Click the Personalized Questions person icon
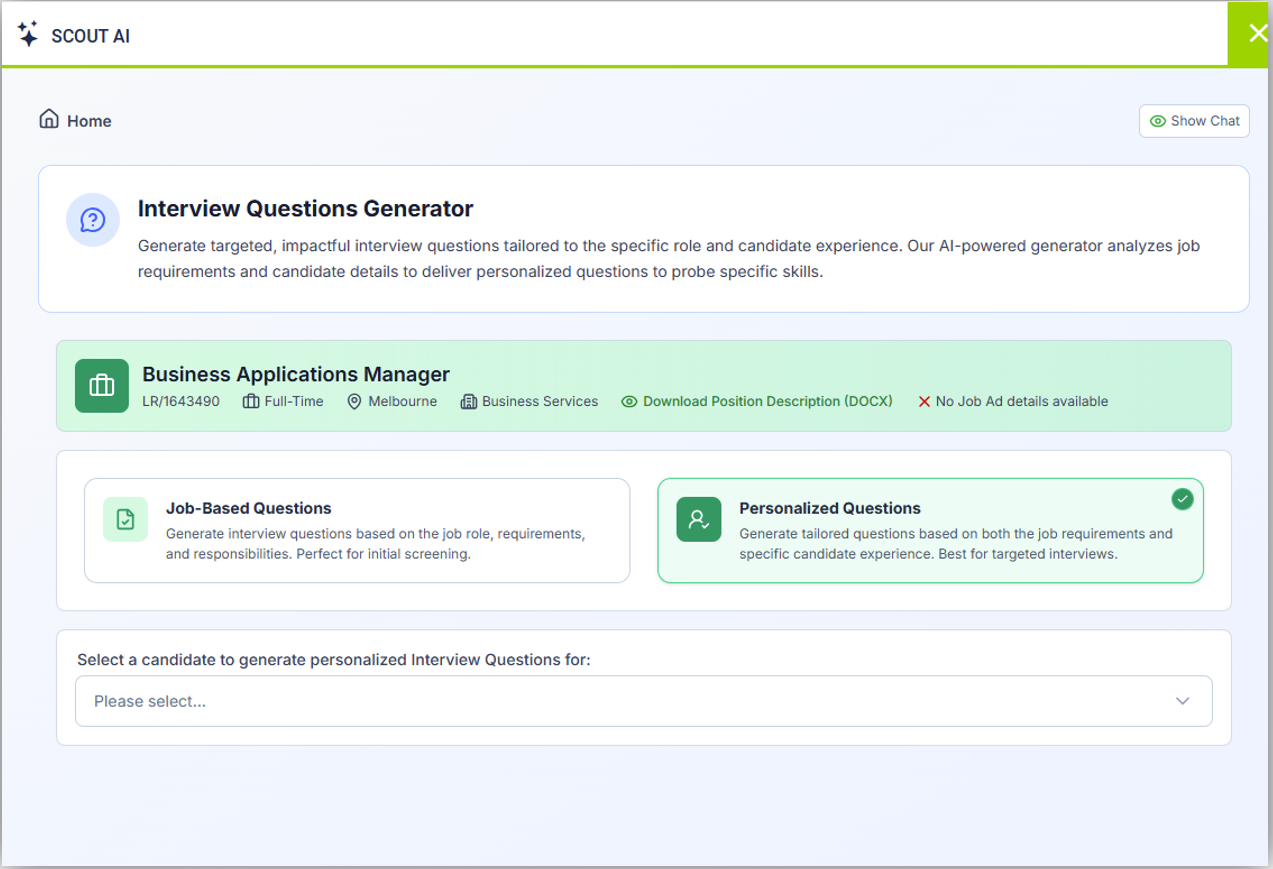Screen dimensions: 1273x869 tap(698, 519)
